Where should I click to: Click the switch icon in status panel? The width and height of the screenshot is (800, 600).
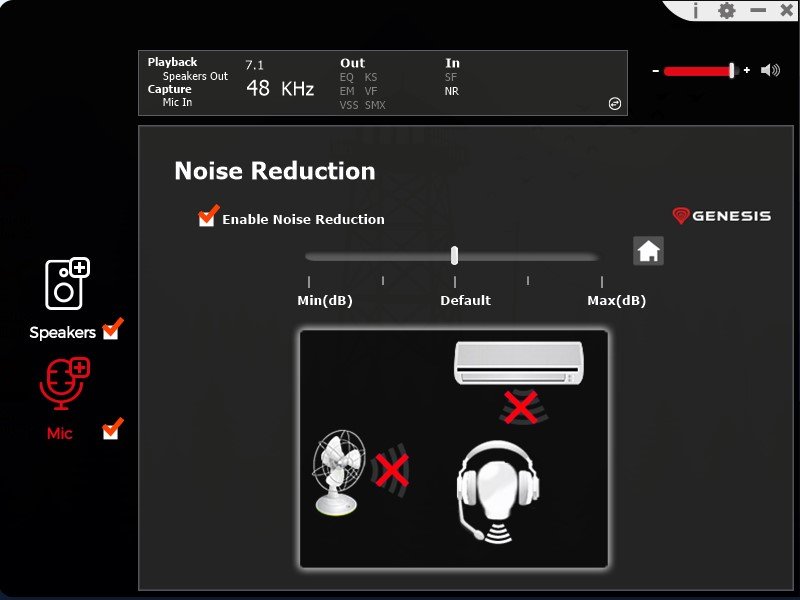(x=615, y=104)
